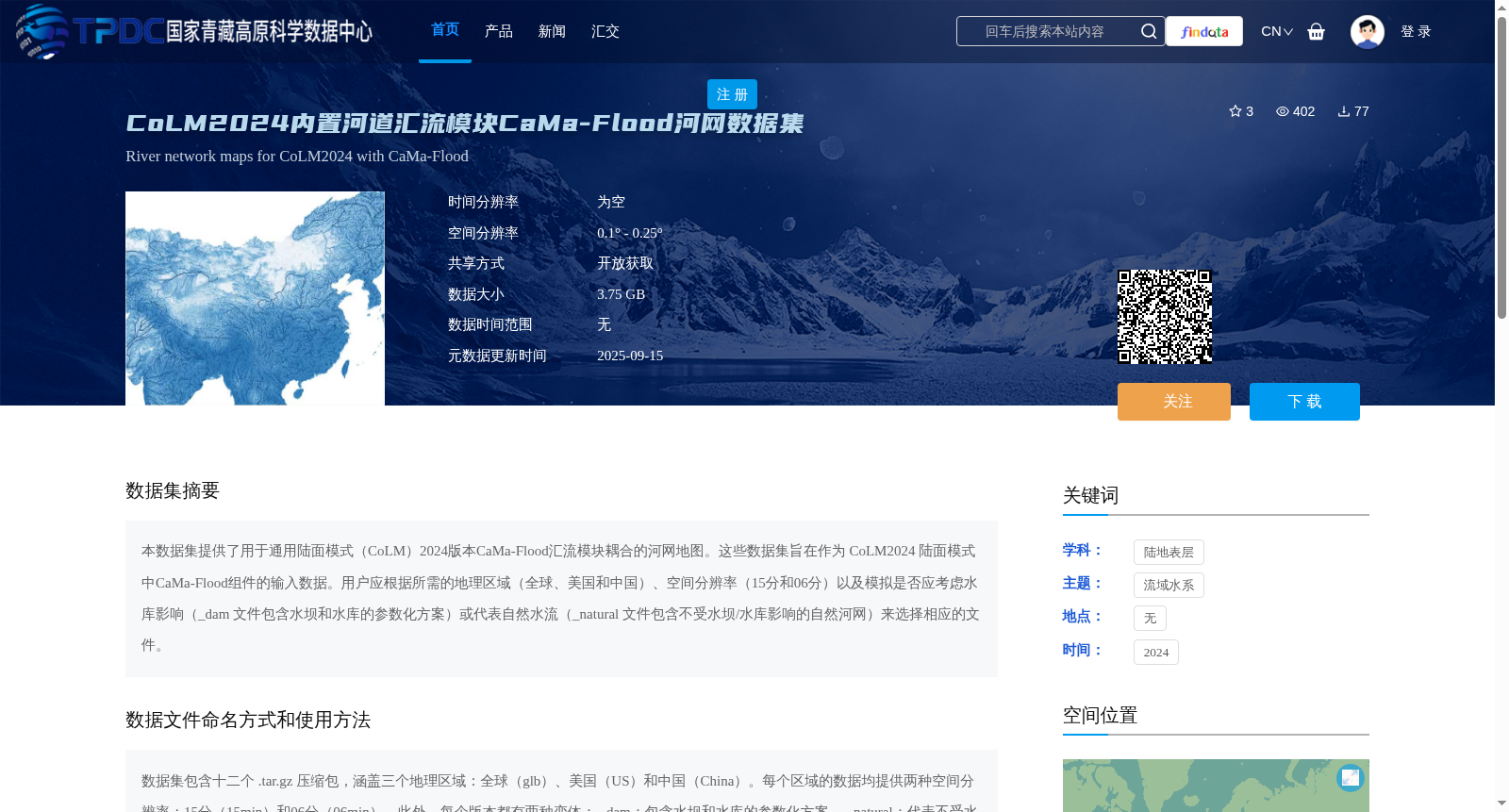Screen dimensions: 1509x812
Task: Click the 登录 login link
Action: pyautogui.click(x=1416, y=31)
